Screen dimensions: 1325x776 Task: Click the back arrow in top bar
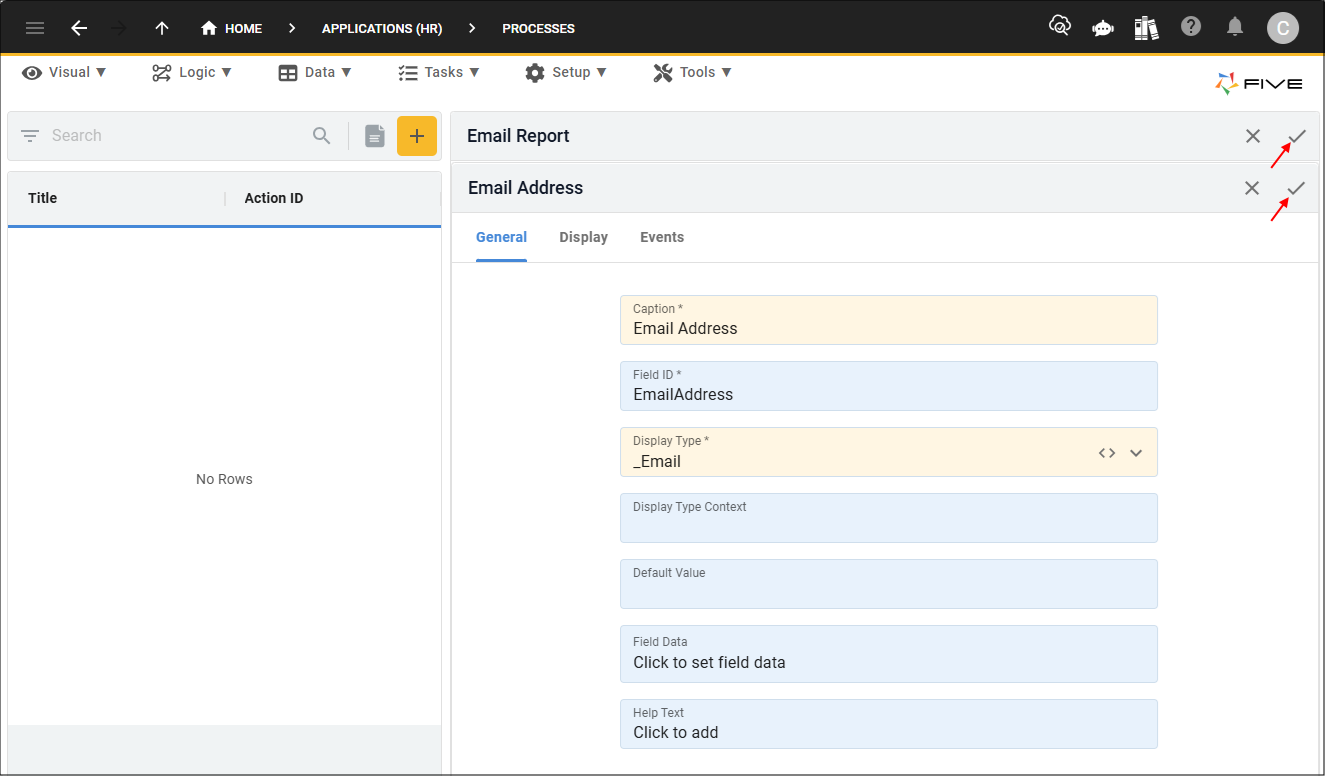[79, 28]
